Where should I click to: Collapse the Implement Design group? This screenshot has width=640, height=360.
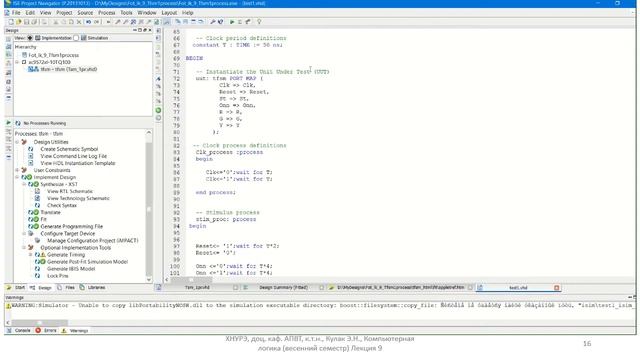(17, 177)
